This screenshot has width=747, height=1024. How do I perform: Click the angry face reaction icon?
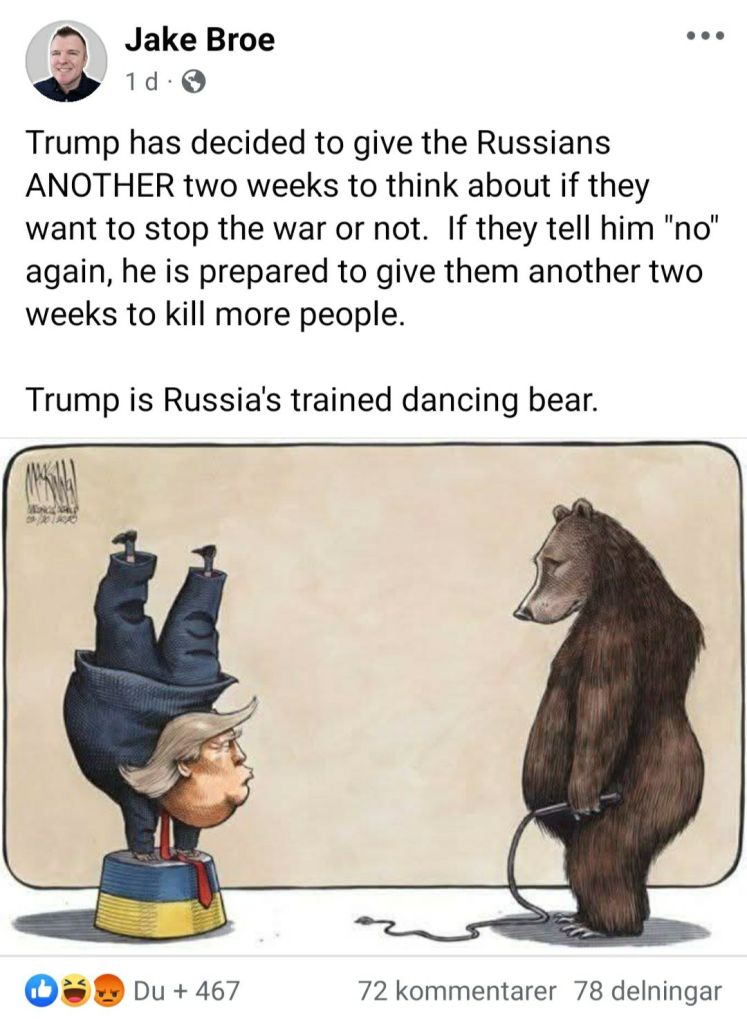108,991
